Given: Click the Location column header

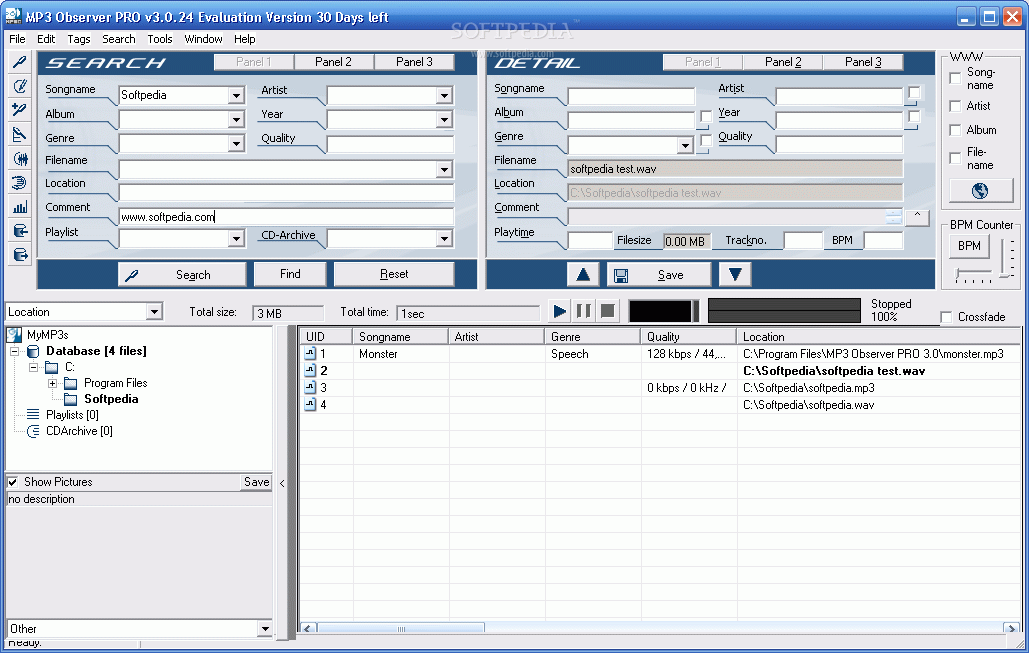Looking at the screenshot, I should click(x=879, y=337).
